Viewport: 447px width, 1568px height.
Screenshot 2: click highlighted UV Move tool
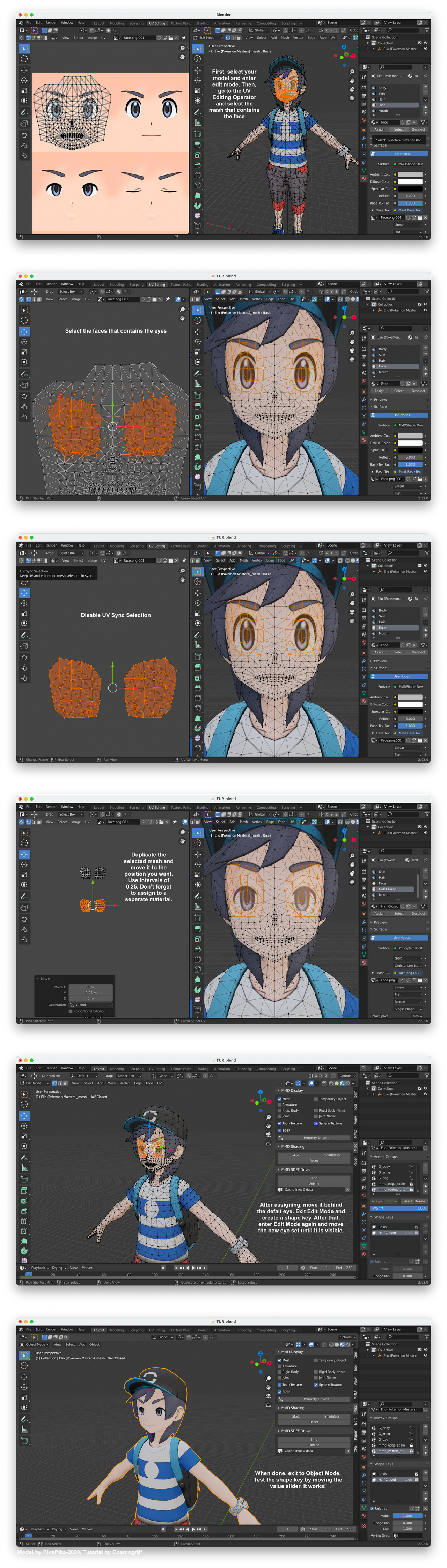(x=24, y=332)
